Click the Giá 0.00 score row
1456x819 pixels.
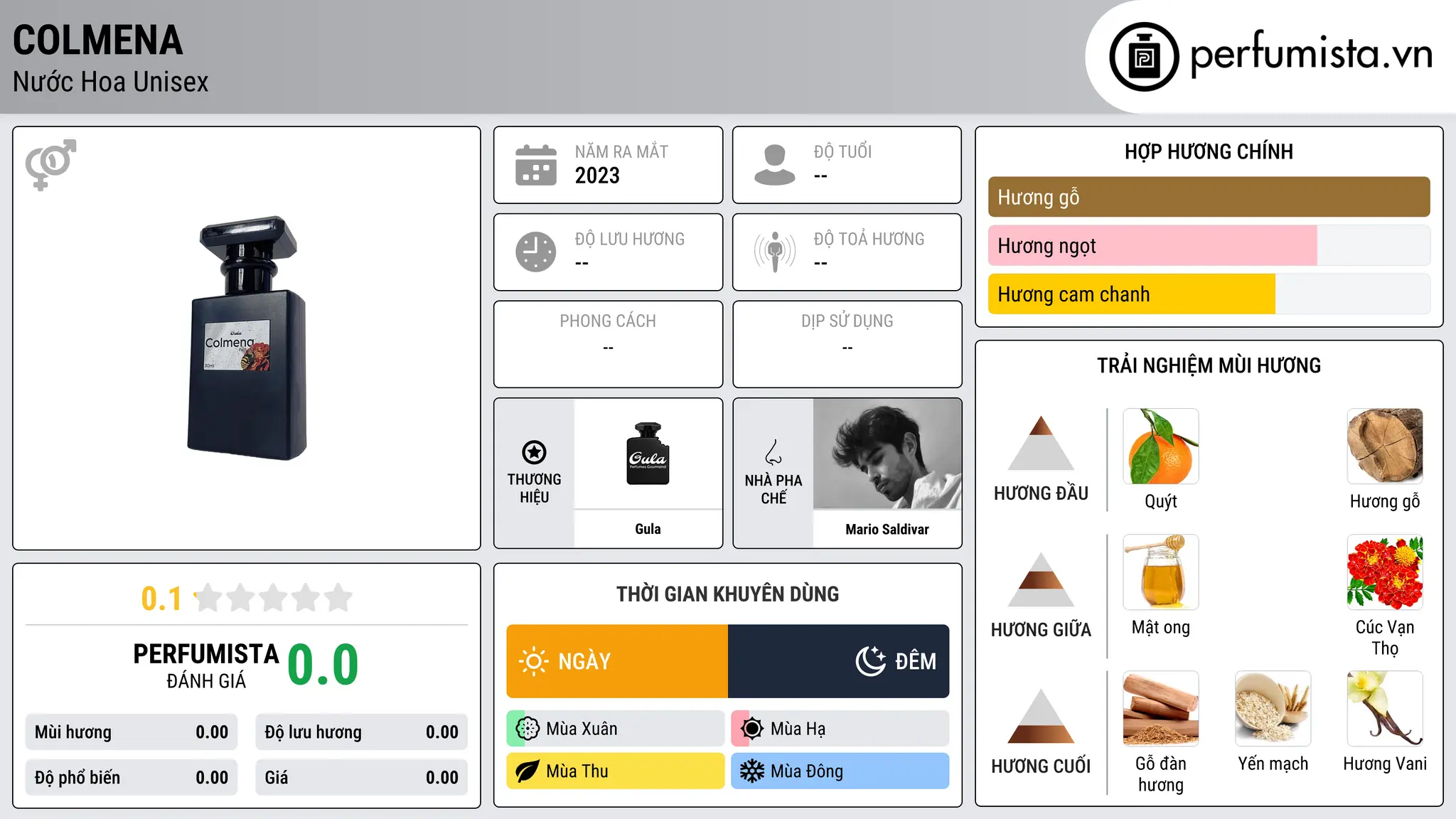coord(362,778)
